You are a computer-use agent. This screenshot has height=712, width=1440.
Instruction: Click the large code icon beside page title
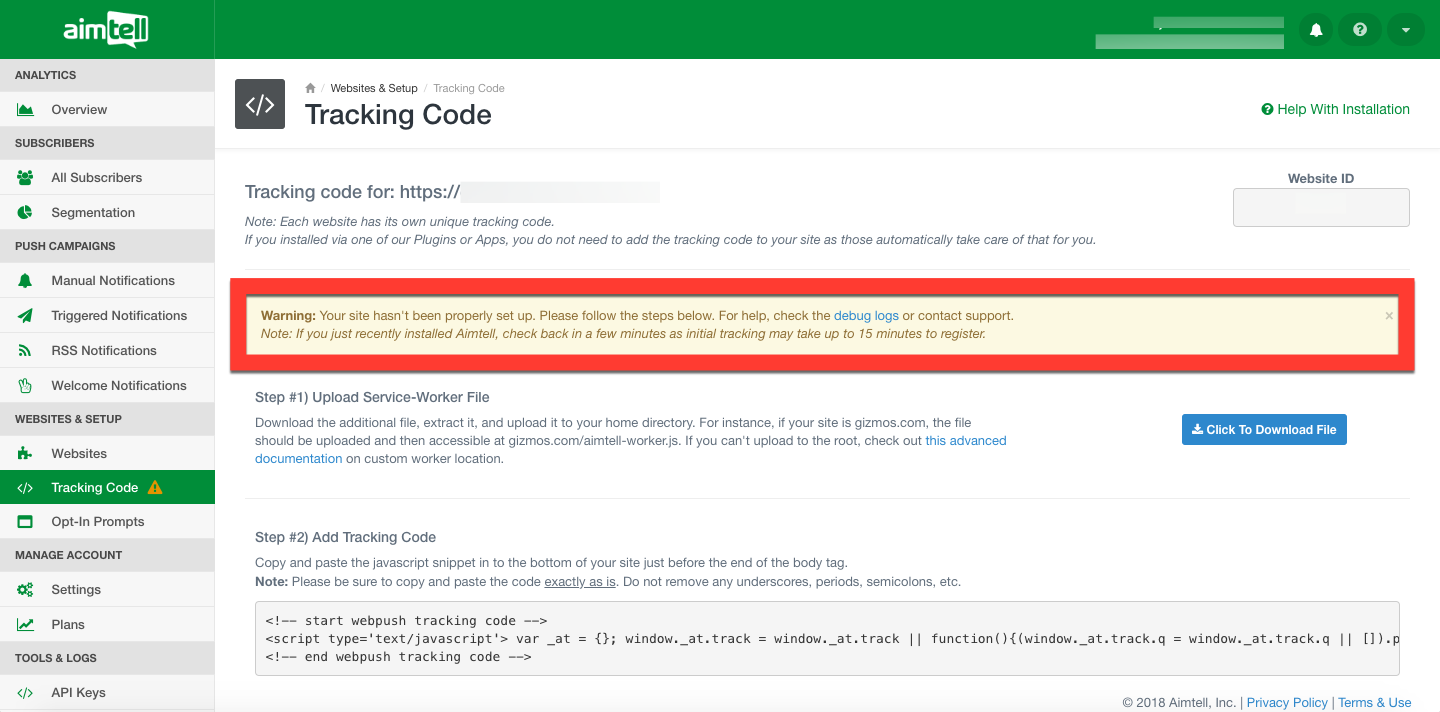coord(260,104)
